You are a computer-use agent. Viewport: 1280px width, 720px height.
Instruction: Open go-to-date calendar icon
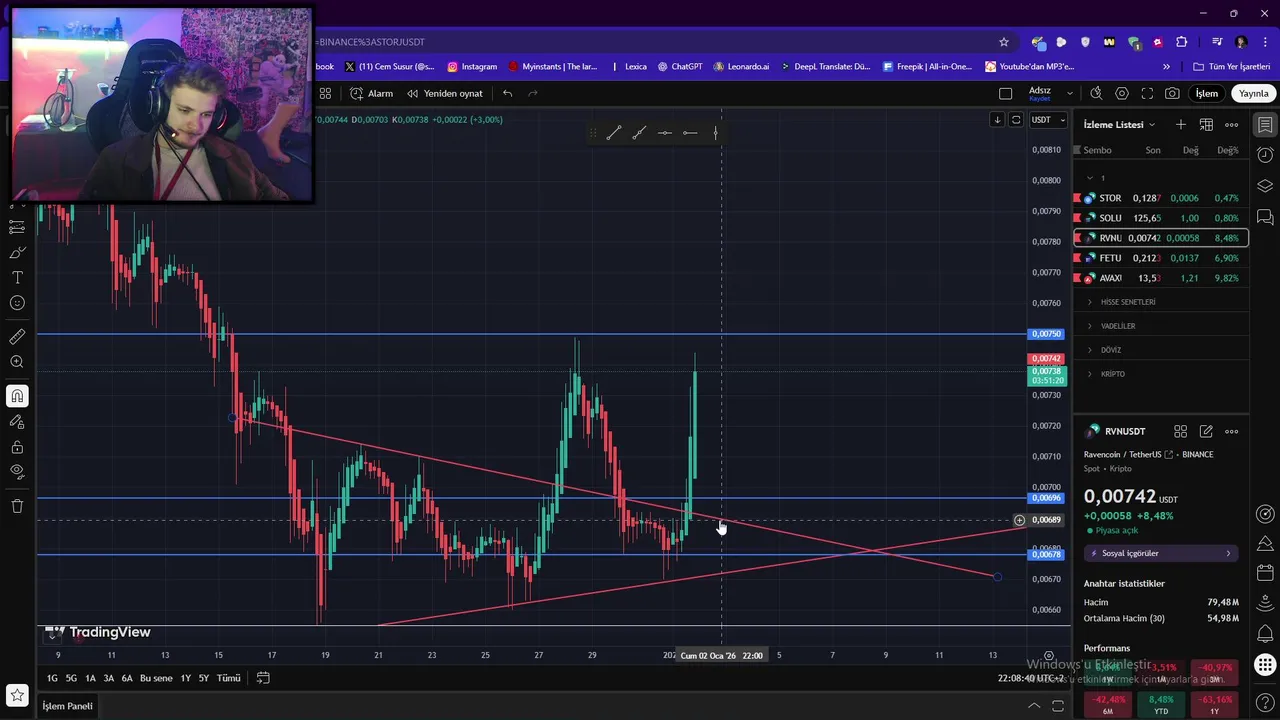pyautogui.click(x=263, y=678)
